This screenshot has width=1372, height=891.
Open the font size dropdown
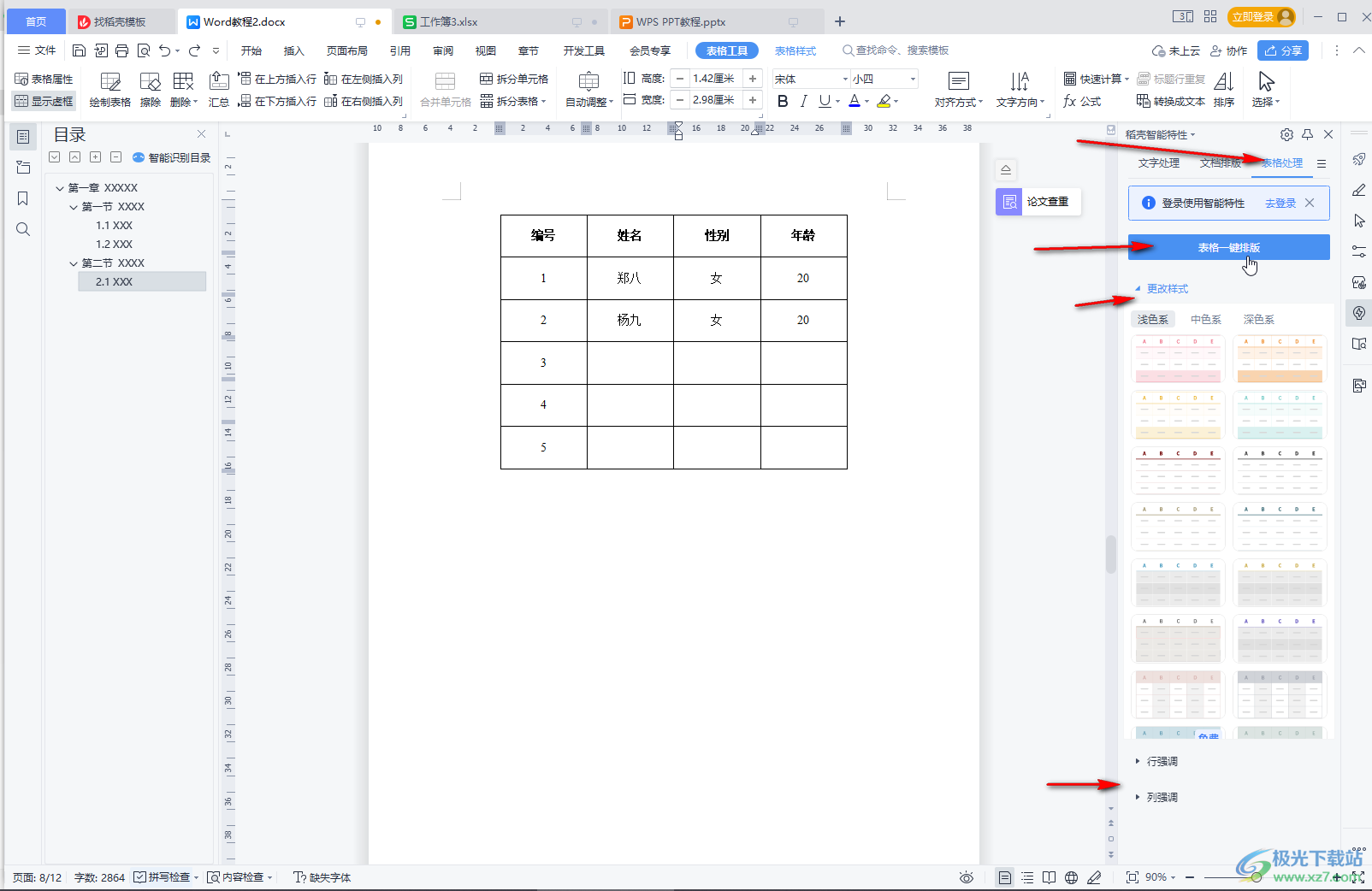tap(913, 79)
